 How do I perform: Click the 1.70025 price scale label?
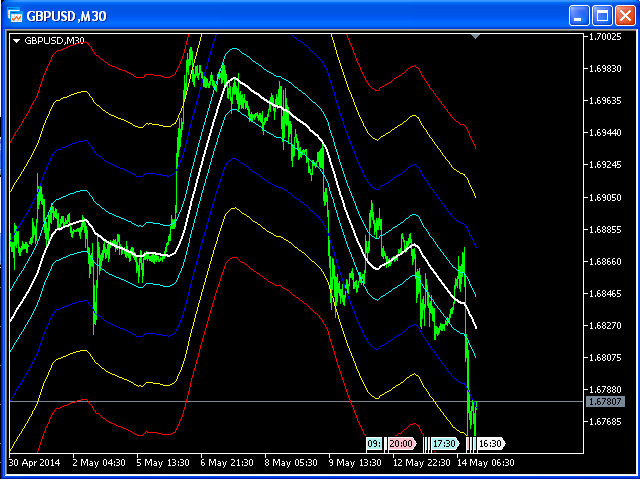pyautogui.click(x=604, y=37)
